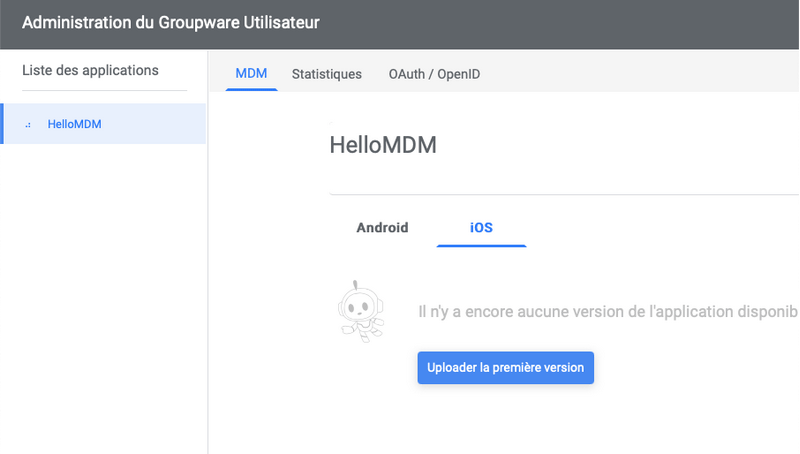800x454 pixels.
Task: Click the divider under Liste des applications
Action: [x=105, y=91]
